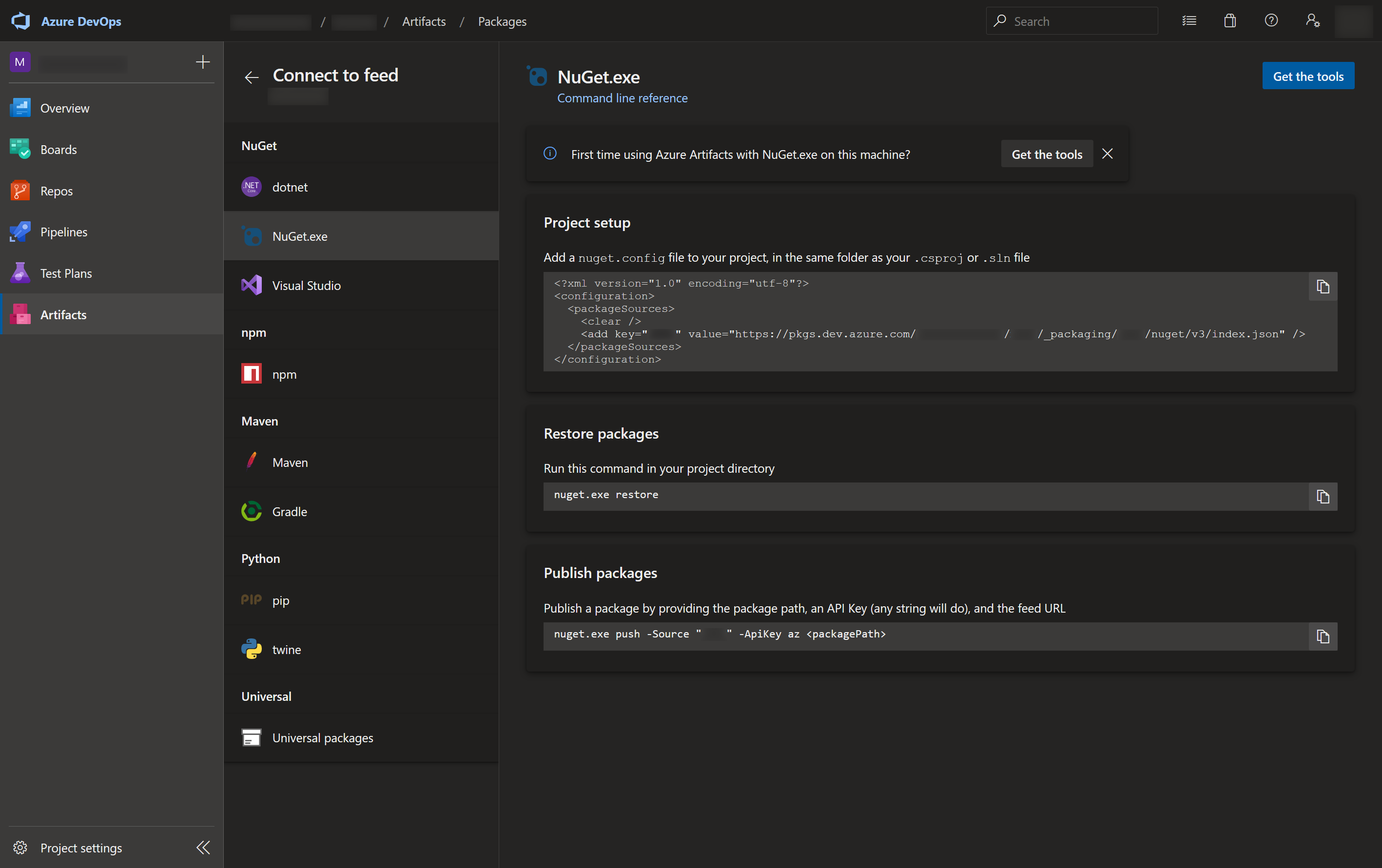Image resolution: width=1382 pixels, height=868 pixels.
Task: Open Repos in the sidebar
Action: point(112,191)
